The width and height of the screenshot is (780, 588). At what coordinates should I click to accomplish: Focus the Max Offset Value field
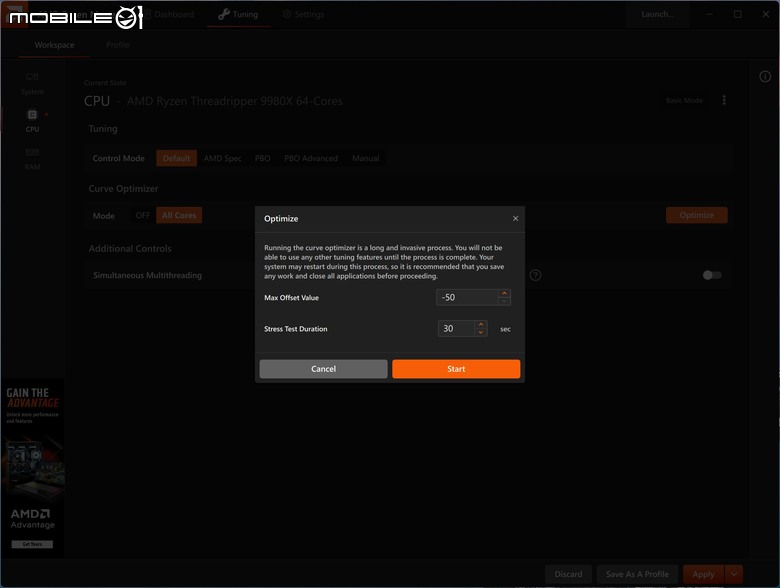[467, 297]
